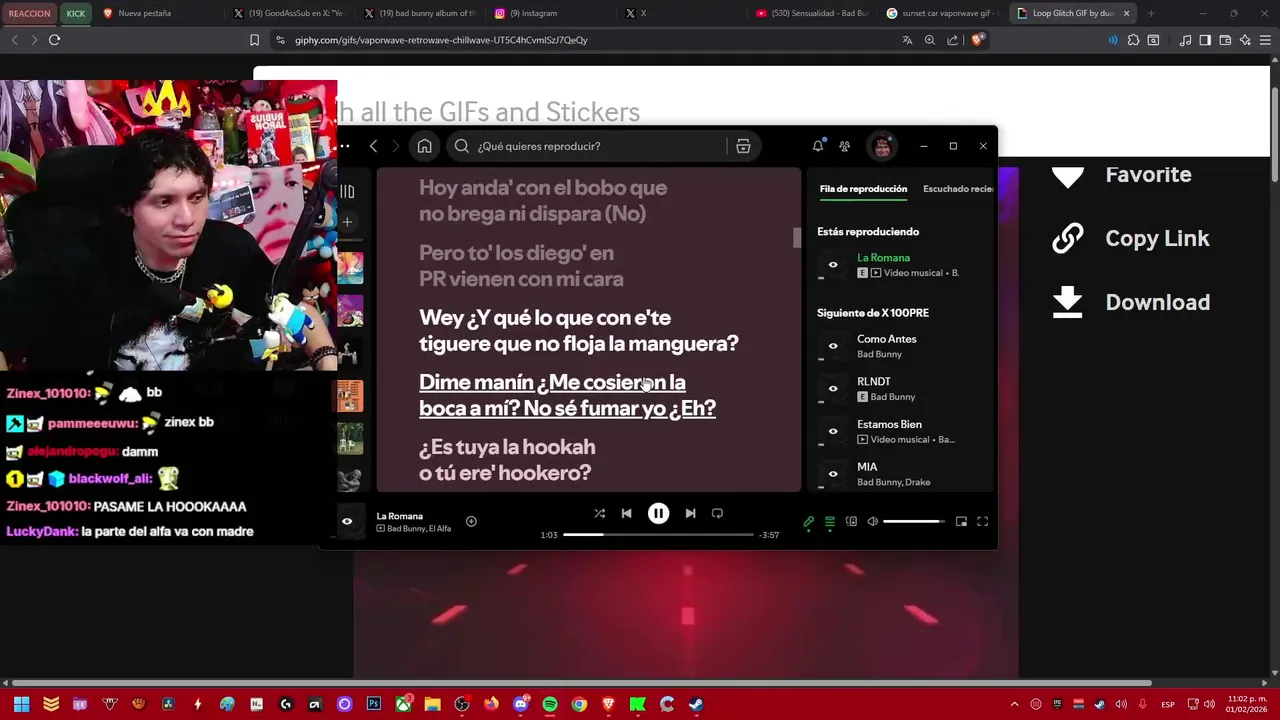Open Brave Shields lion icon
Image resolution: width=1280 pixels, height=720 pixels.
[978, 40]
